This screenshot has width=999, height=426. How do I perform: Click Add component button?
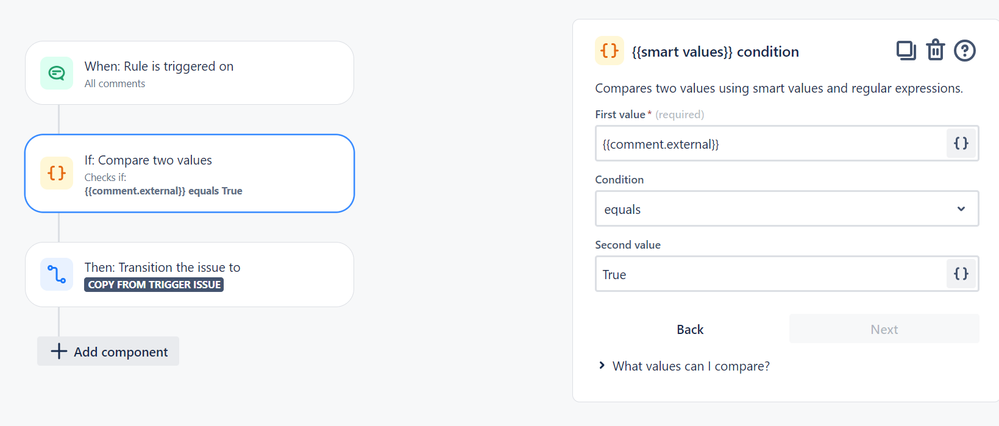[109, 351]
